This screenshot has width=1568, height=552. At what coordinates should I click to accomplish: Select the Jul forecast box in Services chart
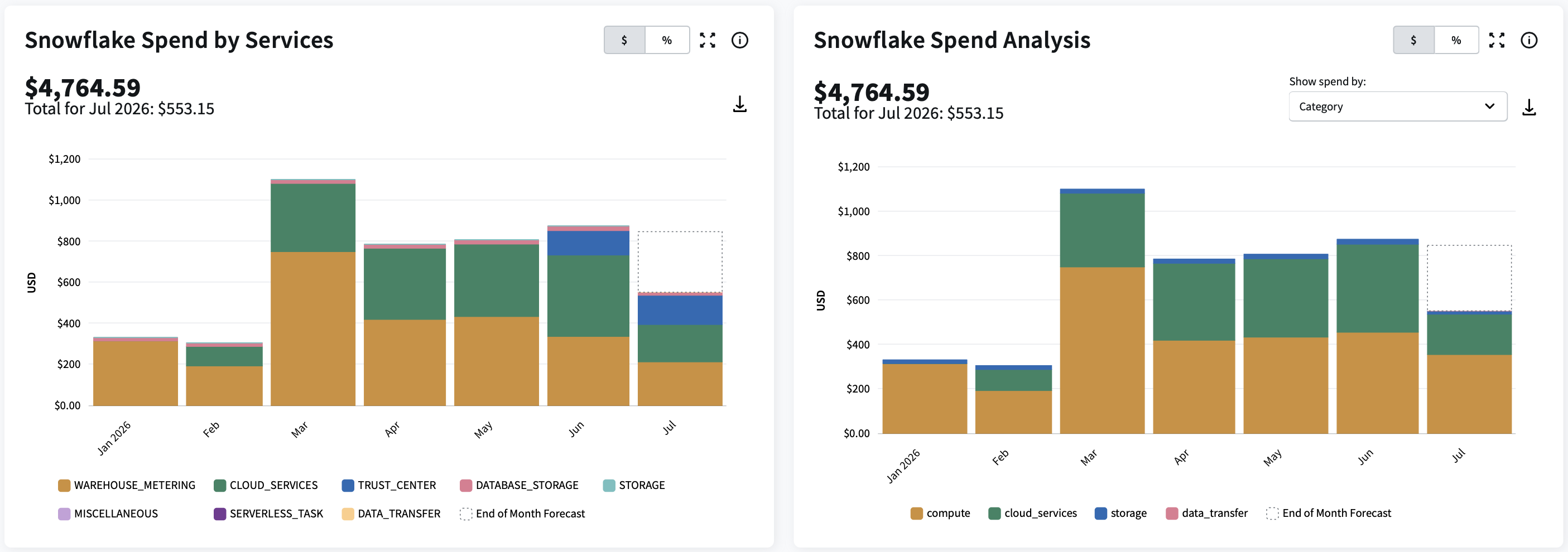click(x=680, y=262)
